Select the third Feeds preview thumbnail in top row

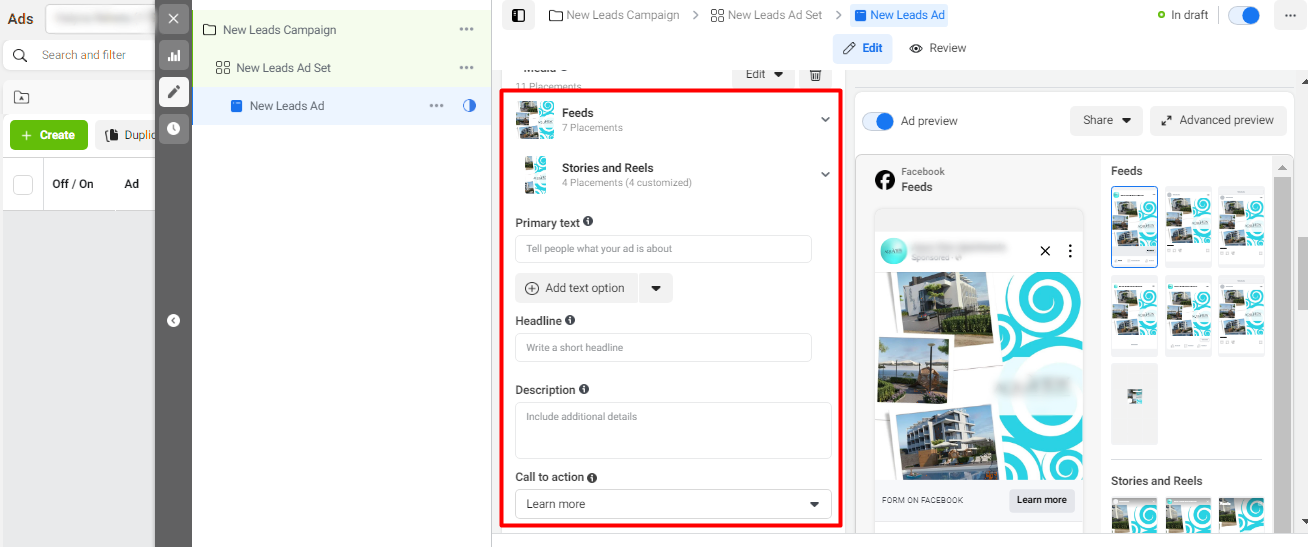click(x=1241, y=226)
